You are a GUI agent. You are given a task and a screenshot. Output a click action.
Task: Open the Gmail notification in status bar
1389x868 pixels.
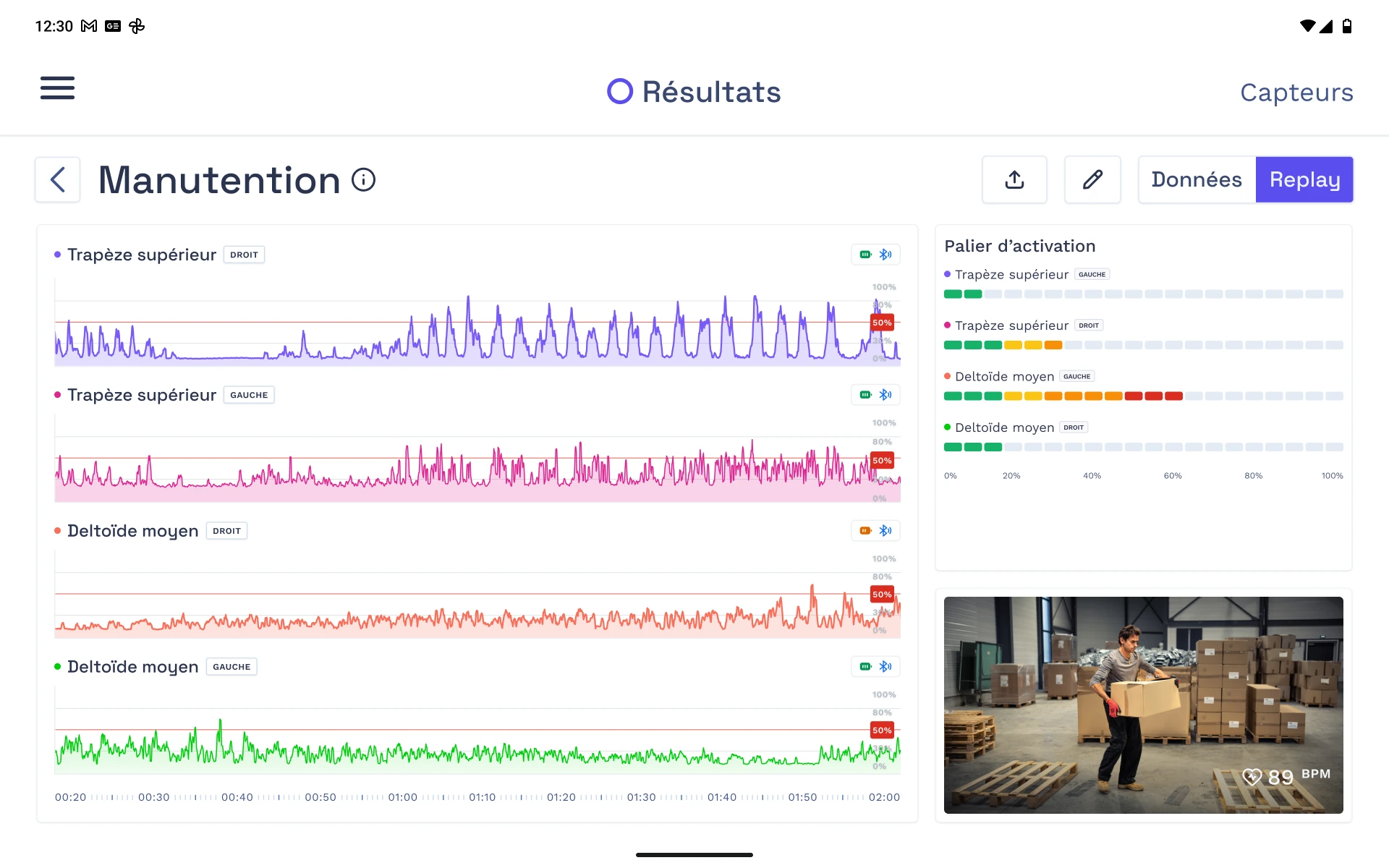(89, 26)
